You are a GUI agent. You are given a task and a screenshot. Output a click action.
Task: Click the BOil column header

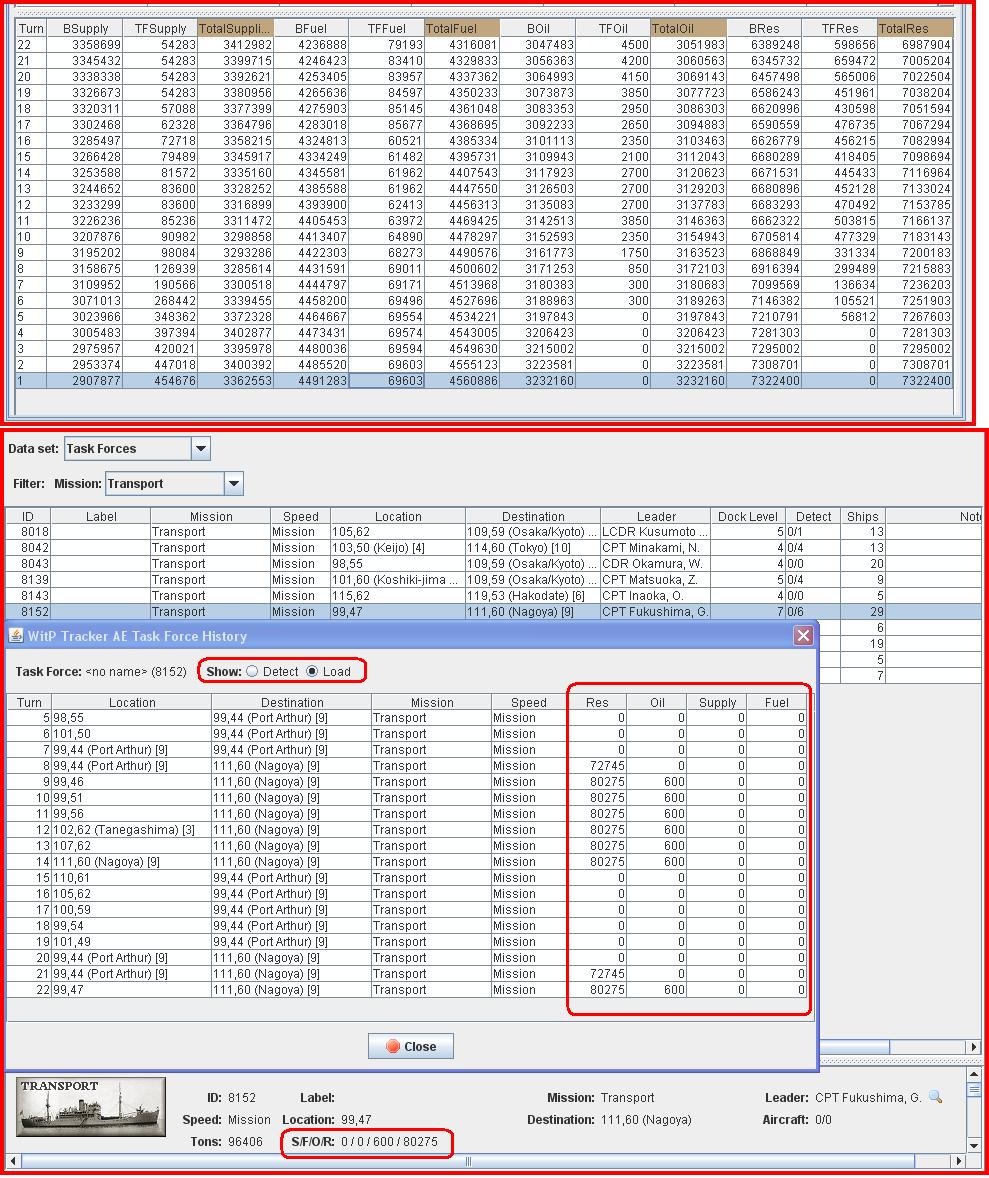pos(537,29)
